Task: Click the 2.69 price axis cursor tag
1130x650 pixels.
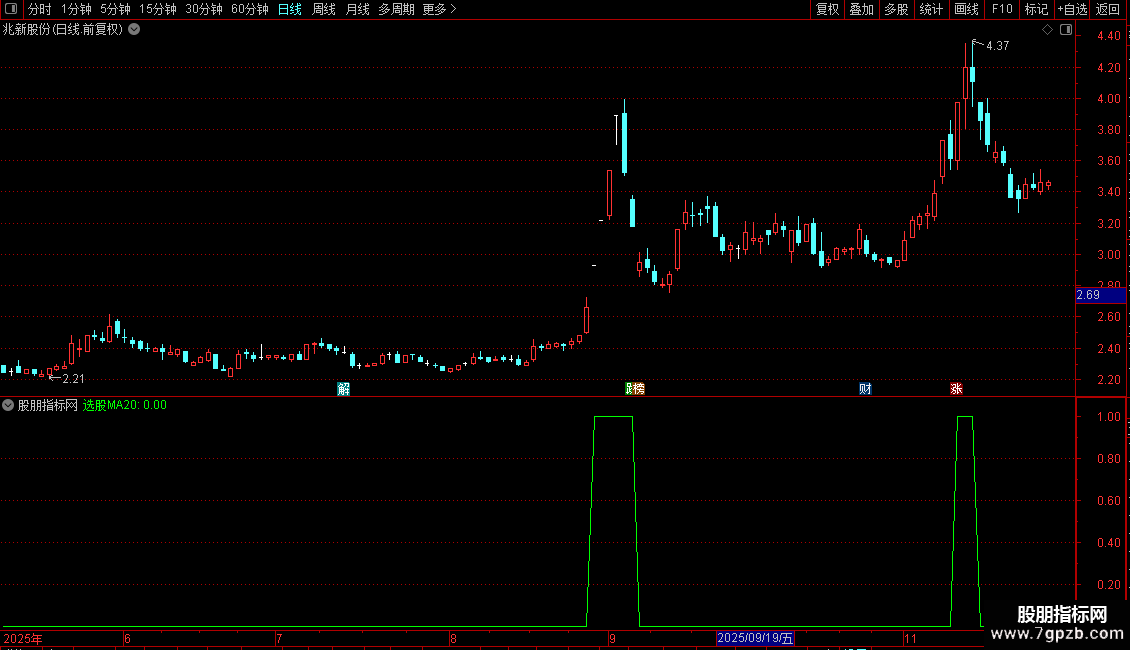Action: [1100, 295]
